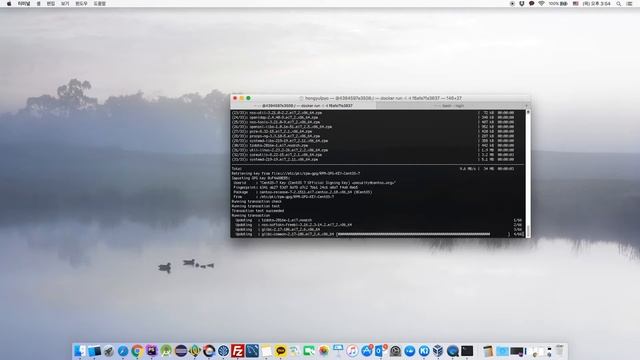Launch FileZilla from the dock
Screen dimensions: 640x360
point(238,351)
